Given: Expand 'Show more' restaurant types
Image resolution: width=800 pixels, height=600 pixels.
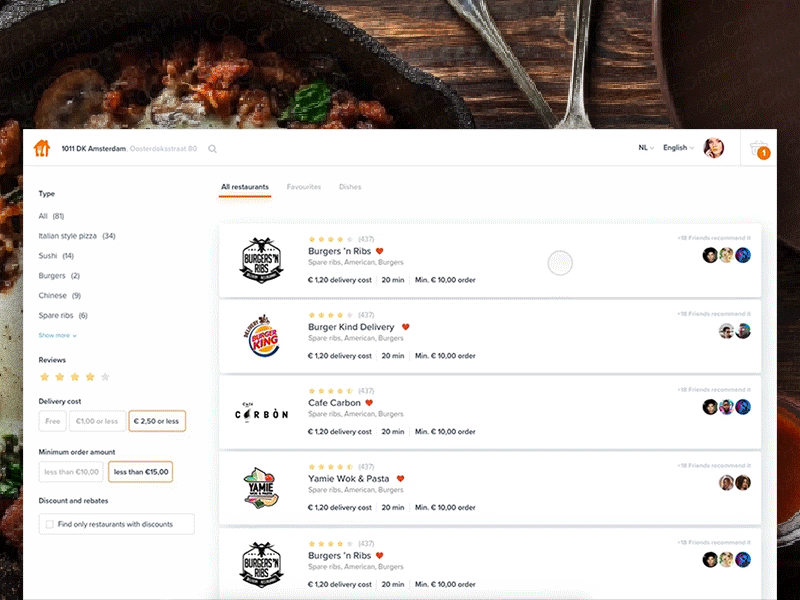Looking at the screenshot, I should pos(57,336).
